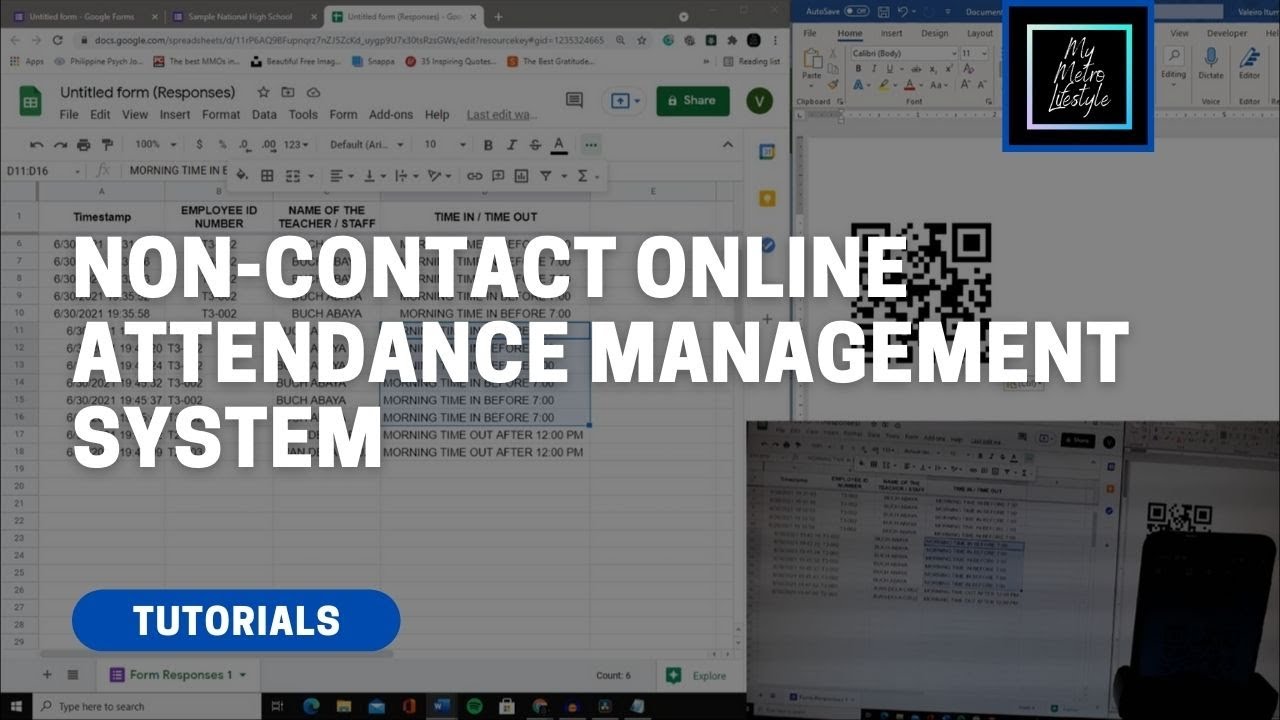Hide the Sheets menus with the up arrow
The width and height of the screenshot is (1280, 720).
727,146
